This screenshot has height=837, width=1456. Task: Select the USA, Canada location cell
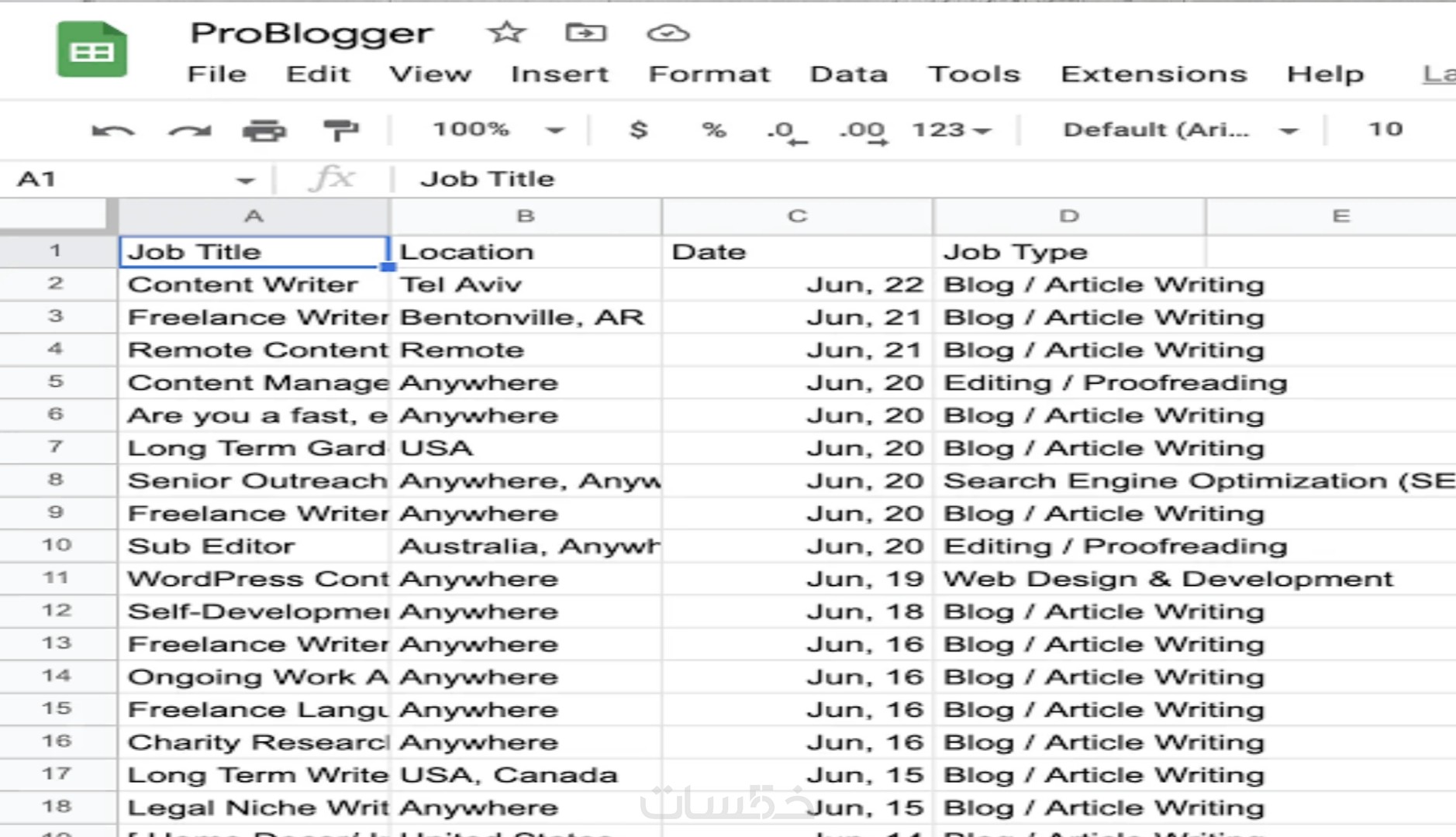(x=526, y=775)
